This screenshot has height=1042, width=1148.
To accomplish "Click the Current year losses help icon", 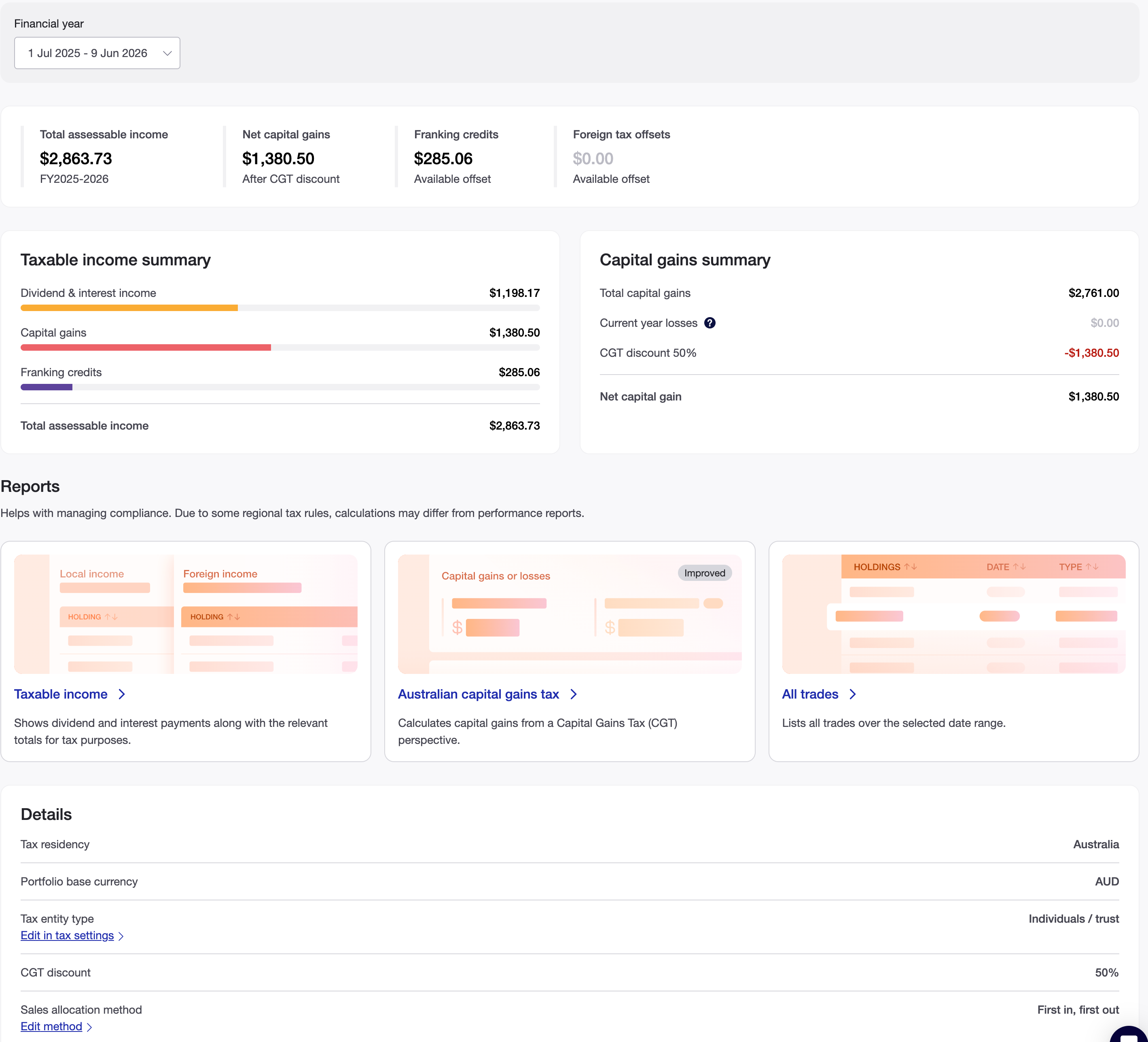I will click(x=710, y=323).
